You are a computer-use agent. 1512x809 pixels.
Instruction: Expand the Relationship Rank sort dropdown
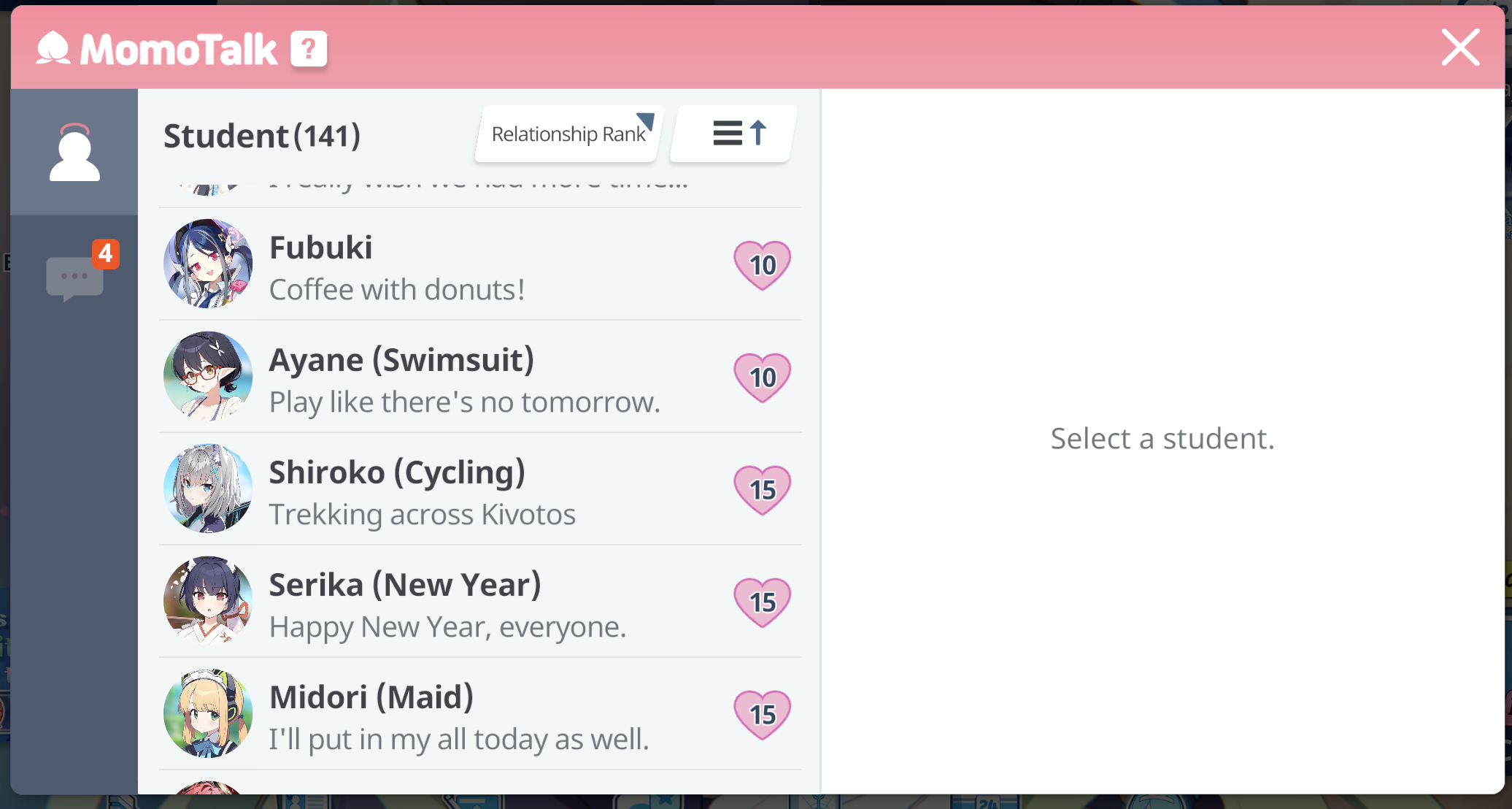(x=568, y=134)
